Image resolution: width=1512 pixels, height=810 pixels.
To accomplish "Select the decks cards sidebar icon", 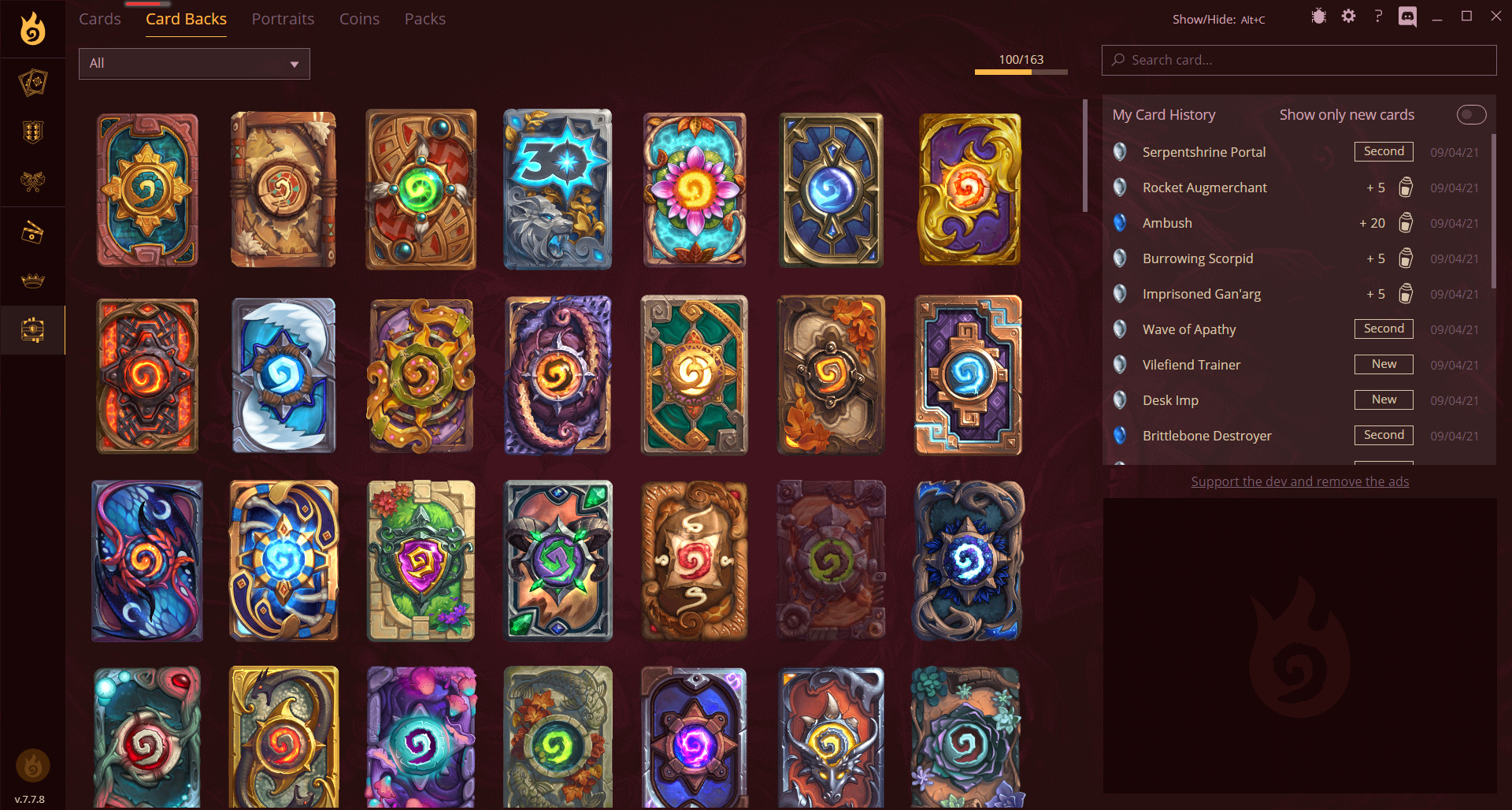I will pos(32,83).
